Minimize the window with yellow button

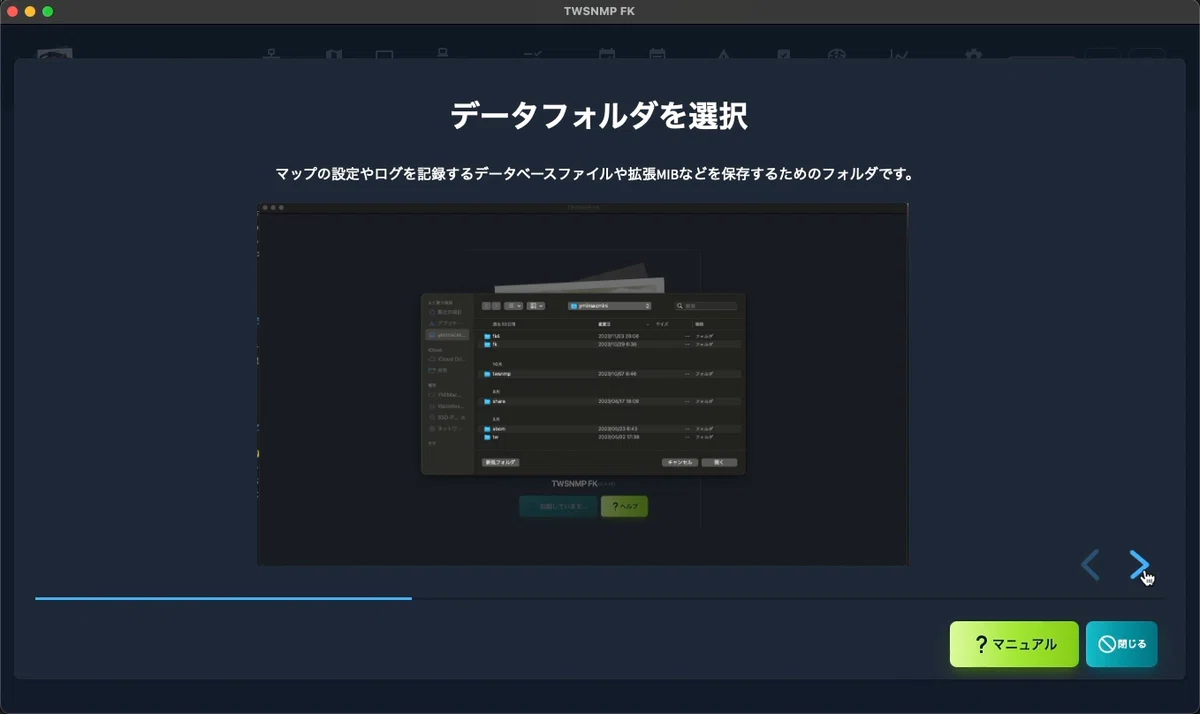click(30, 11)
